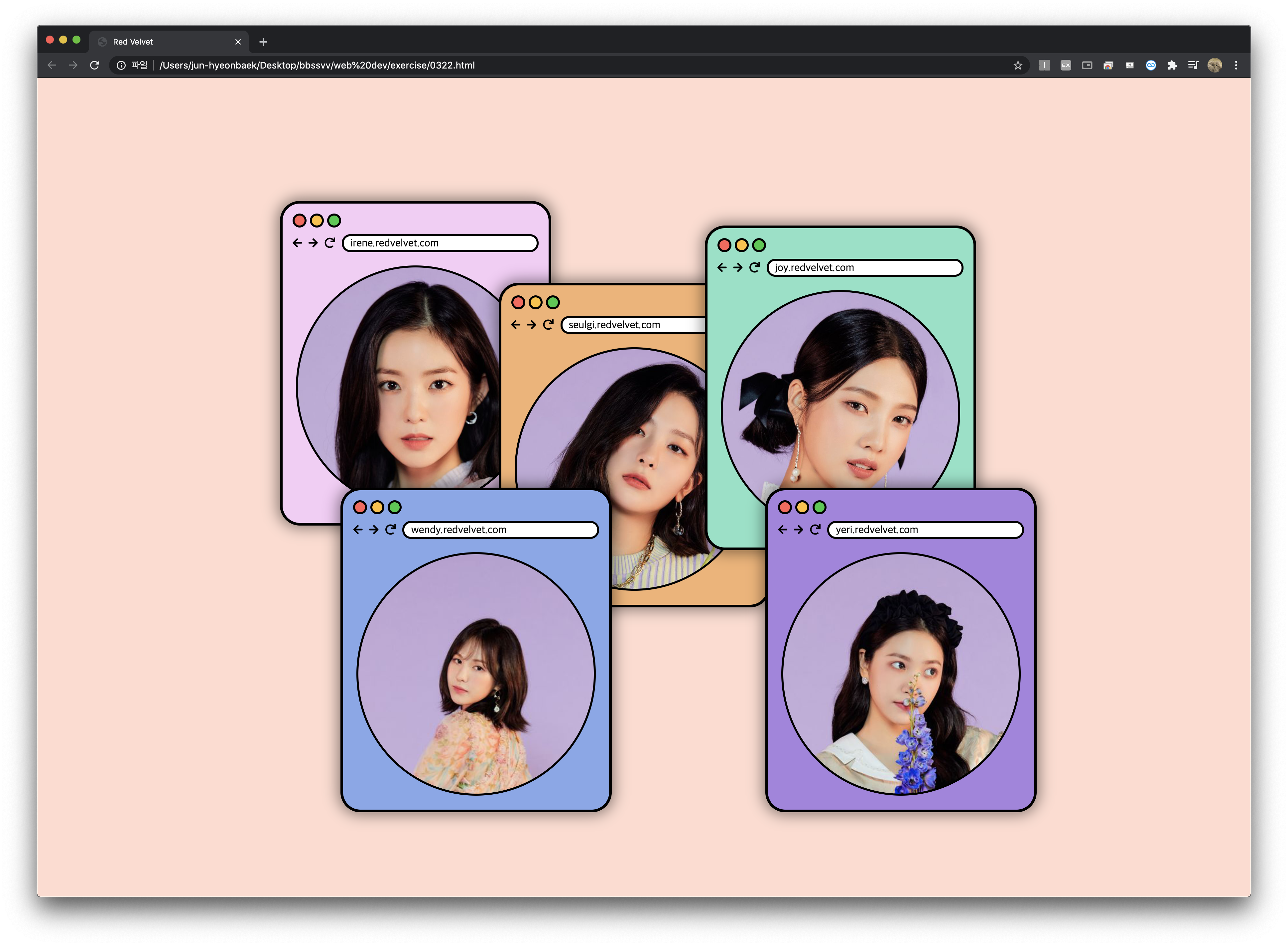Viewport: 1288px width, 946px height.
Task: Click Yeri's circular portrait
Action: 900,674
